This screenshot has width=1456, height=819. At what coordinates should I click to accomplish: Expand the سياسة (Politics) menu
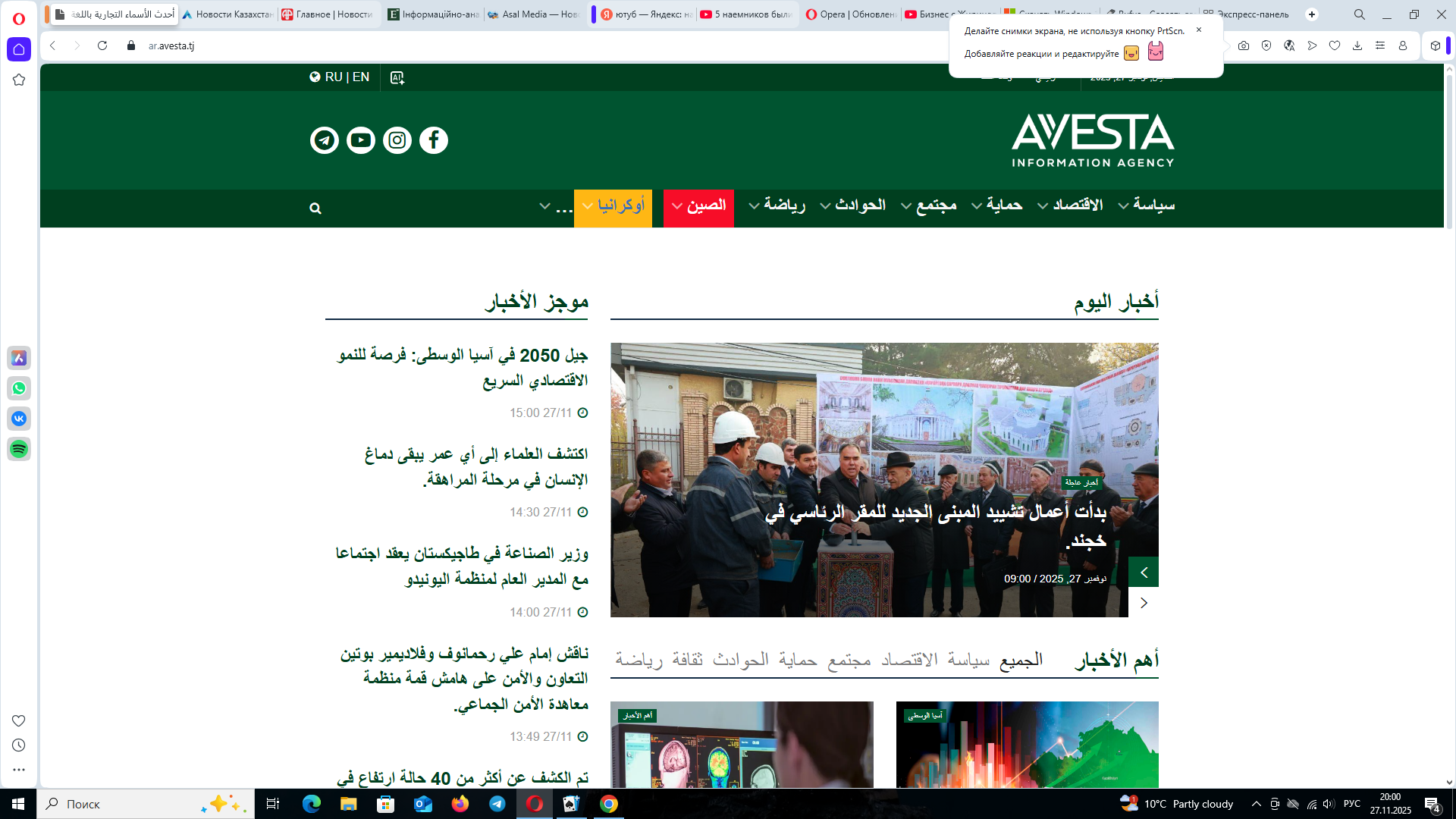[1147, 206]
